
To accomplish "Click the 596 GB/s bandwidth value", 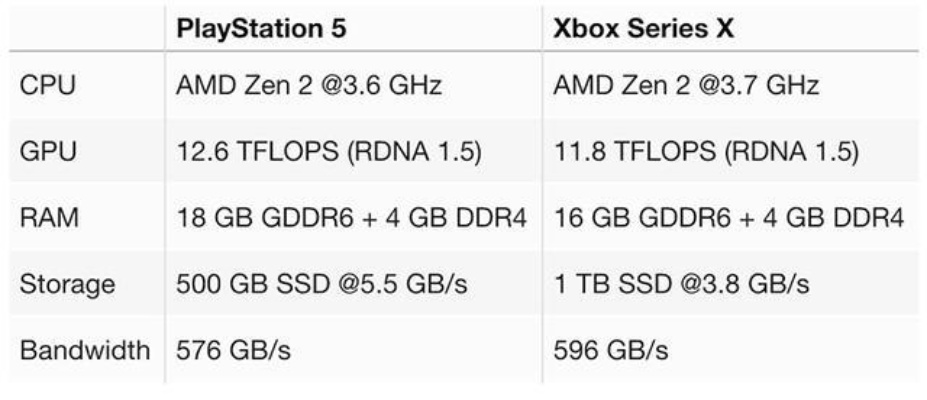I will pos(611,351).
